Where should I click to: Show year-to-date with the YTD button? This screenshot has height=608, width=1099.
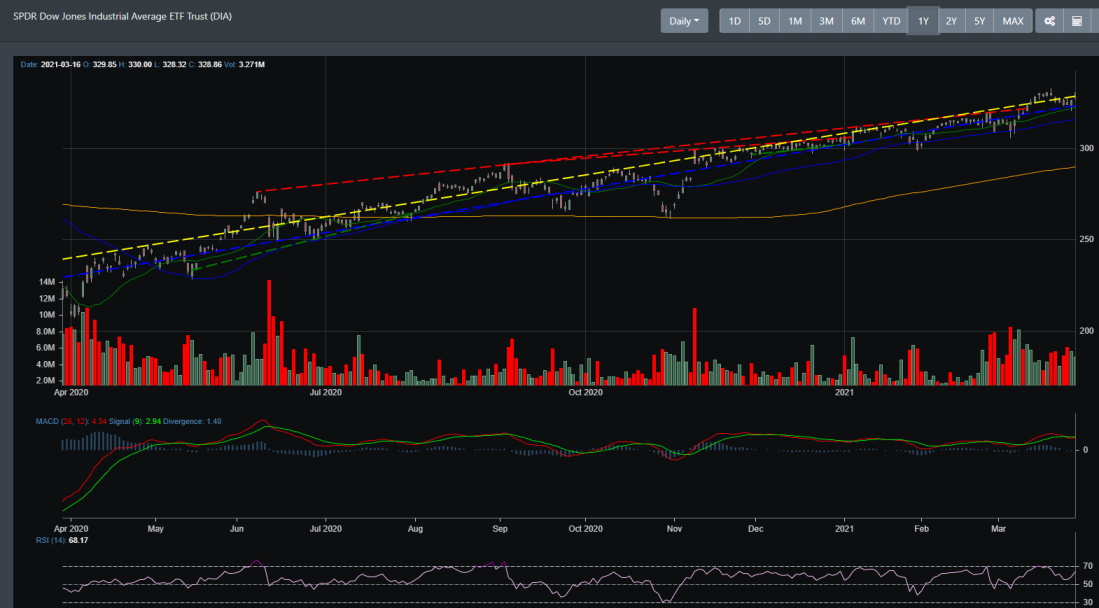coord(891,21)
